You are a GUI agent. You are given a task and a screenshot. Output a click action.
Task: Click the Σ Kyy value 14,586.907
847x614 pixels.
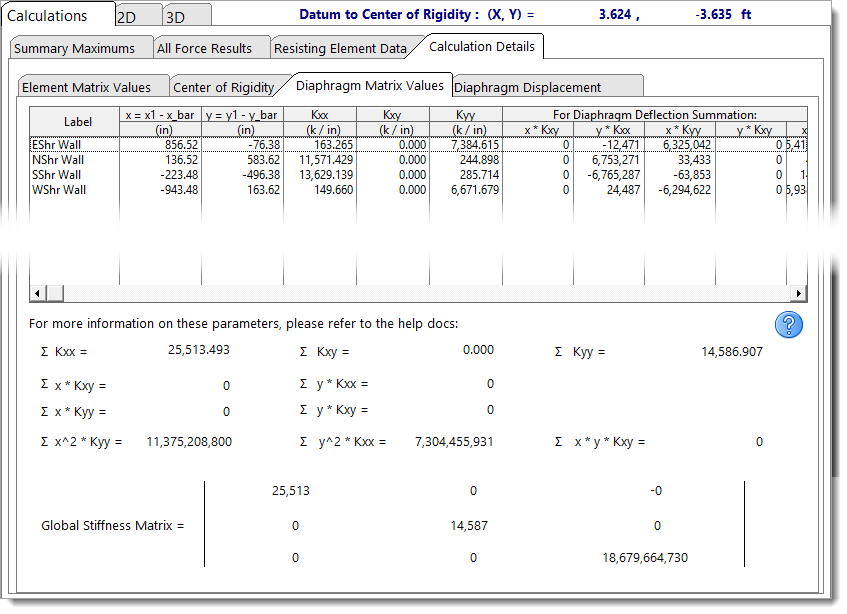(732, 352)
